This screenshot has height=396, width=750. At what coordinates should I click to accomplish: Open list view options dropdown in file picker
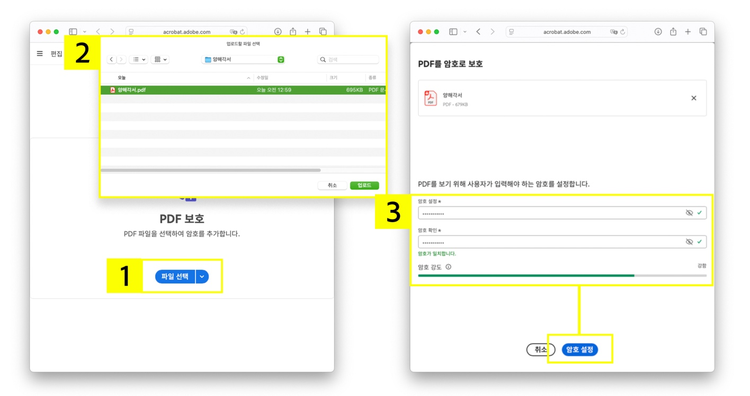coord(139,59)
